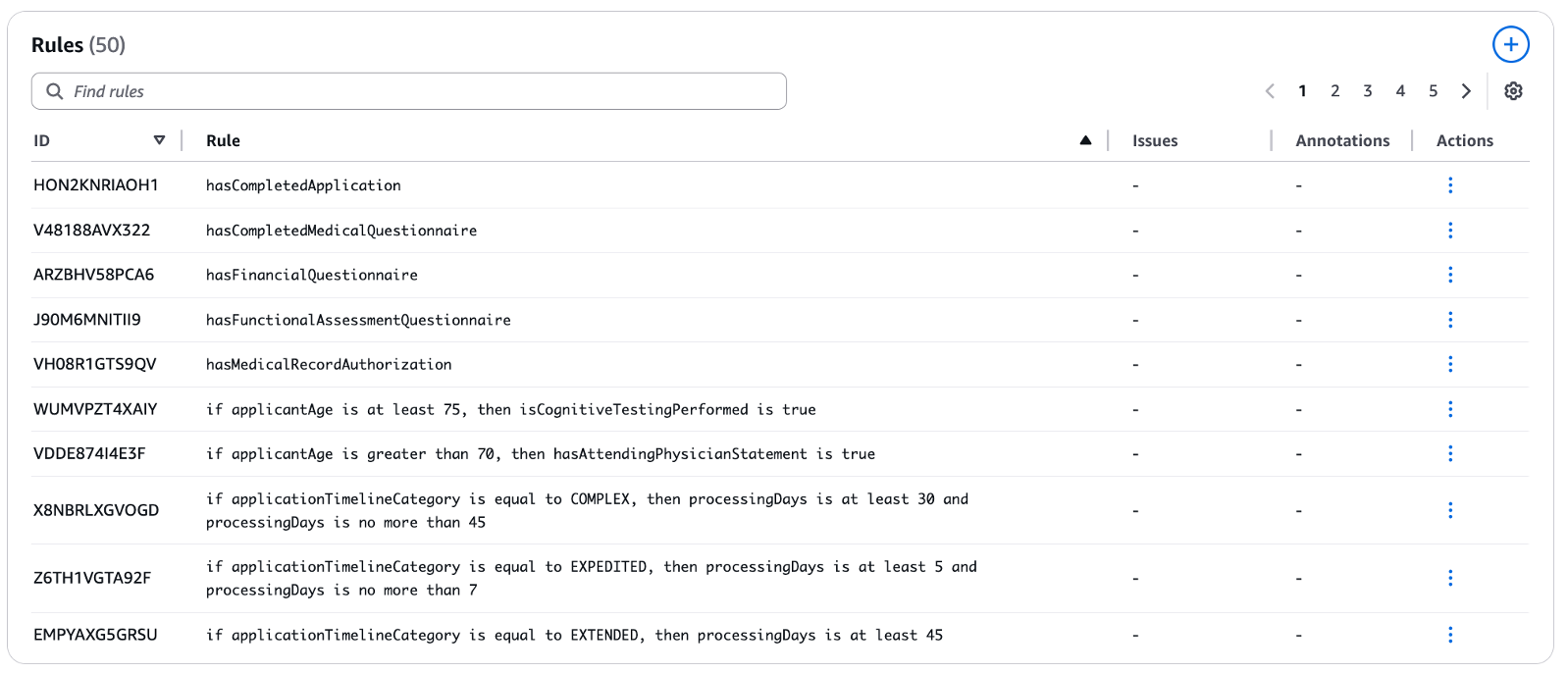The image size is (1568, 673).
Task: Open actions menu for EMPYAXG5GRSU
Action: pyautogui.click(x=1450, y=635)
